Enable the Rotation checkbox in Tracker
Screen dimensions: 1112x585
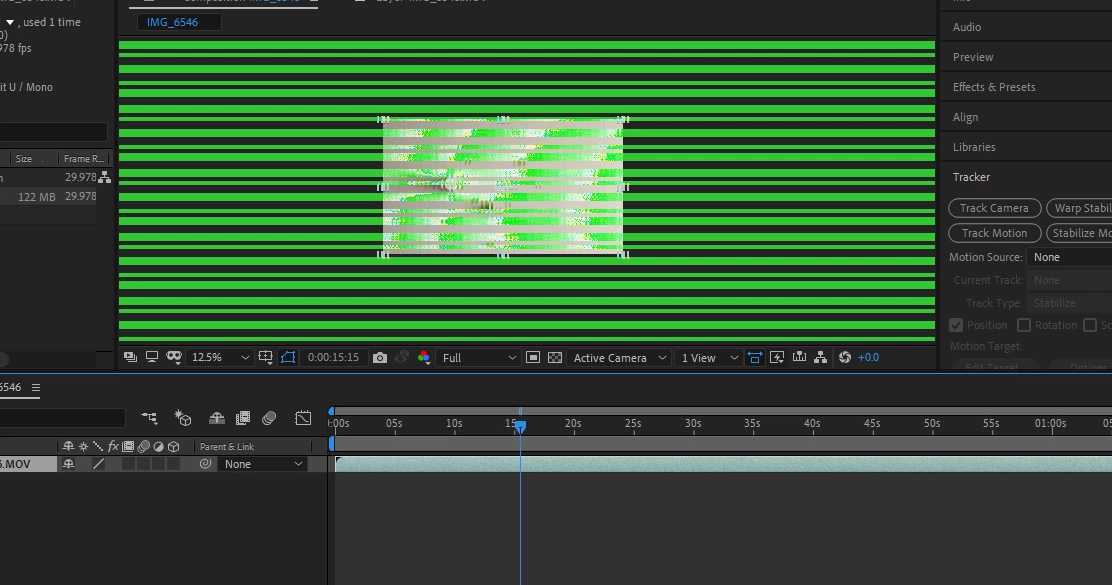[x=1024, y=325]
